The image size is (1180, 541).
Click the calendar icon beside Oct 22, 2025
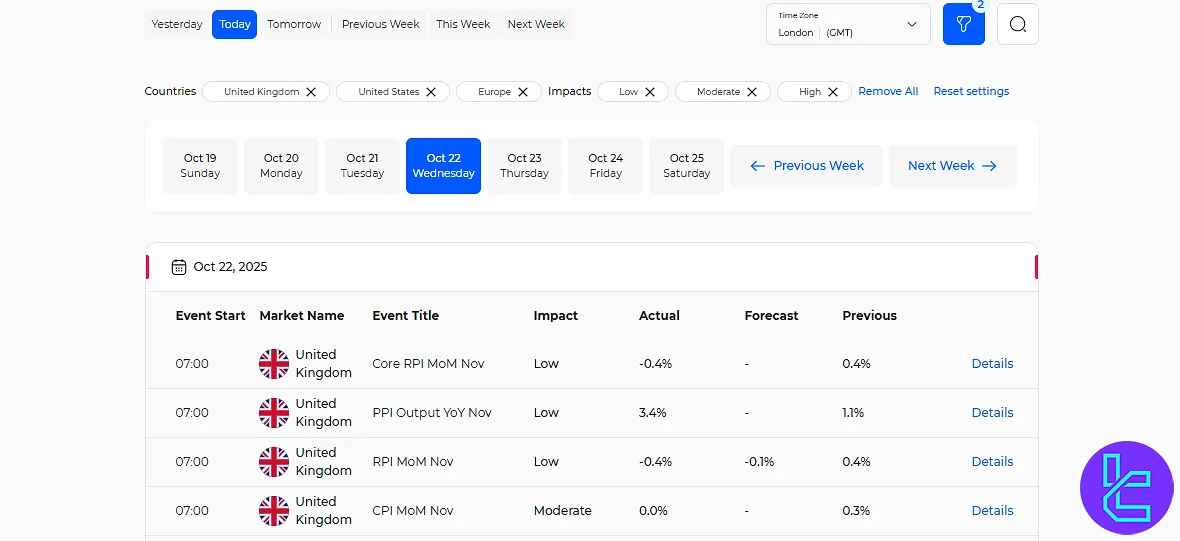[x=179, y=267]
